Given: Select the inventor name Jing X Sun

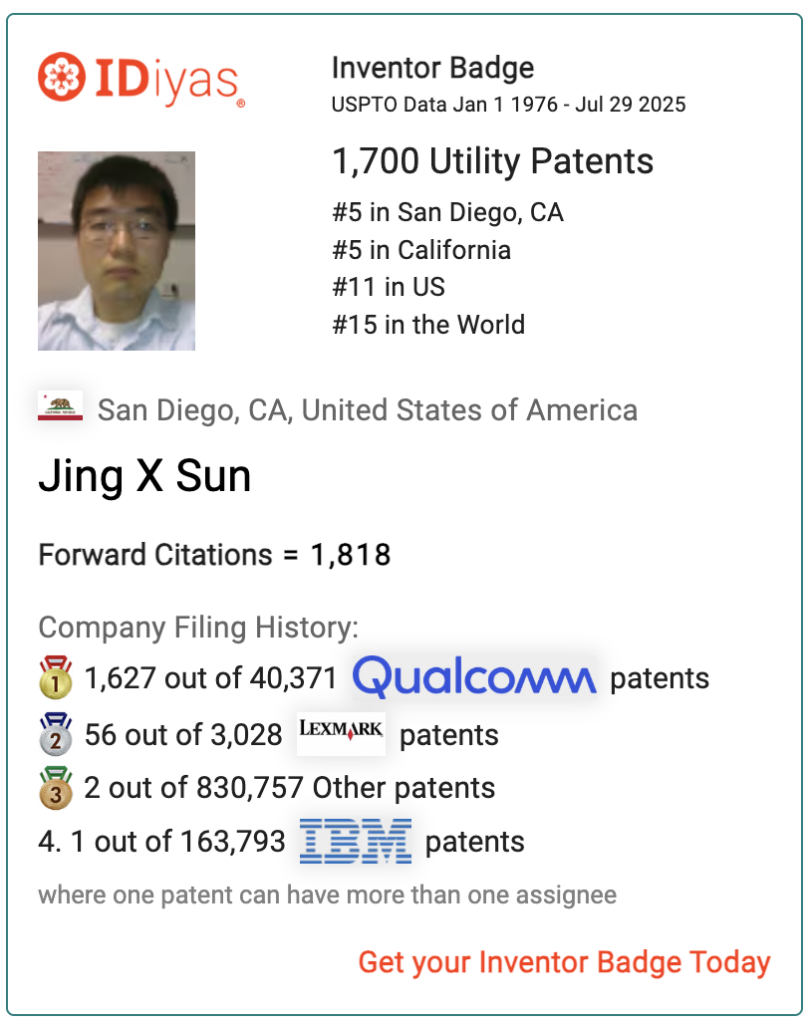Looking at the screenshot, I should point(145,476).
